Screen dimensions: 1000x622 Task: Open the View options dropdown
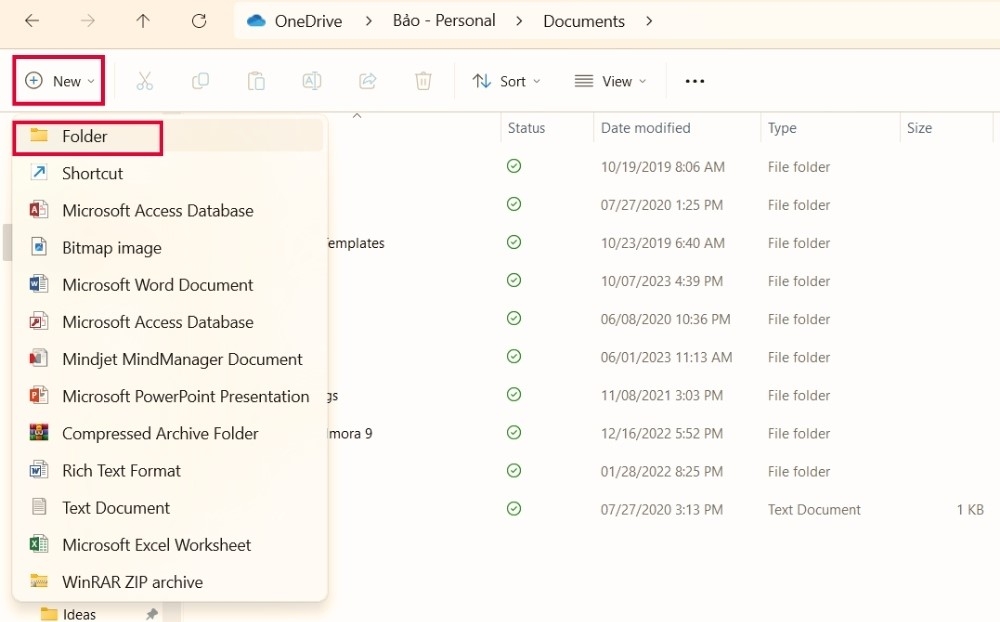(x=610, y=81)
